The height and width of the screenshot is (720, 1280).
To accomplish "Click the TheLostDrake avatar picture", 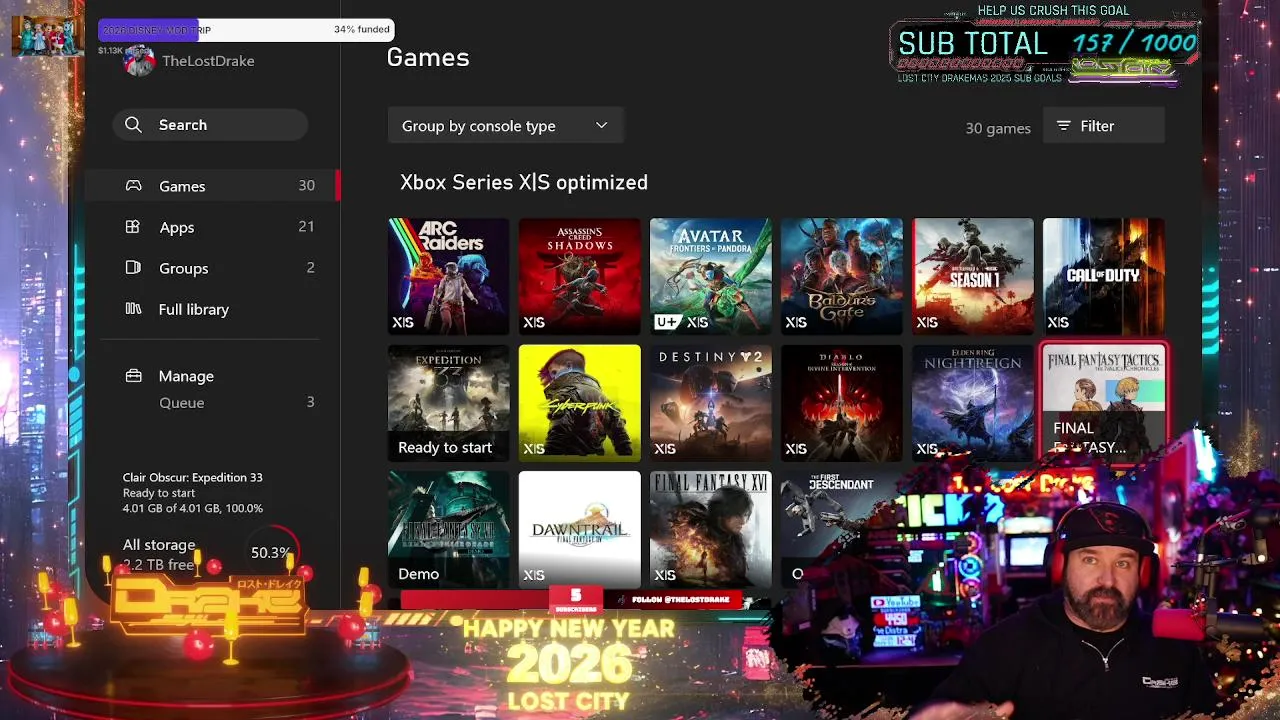I will tap(138, 61).
